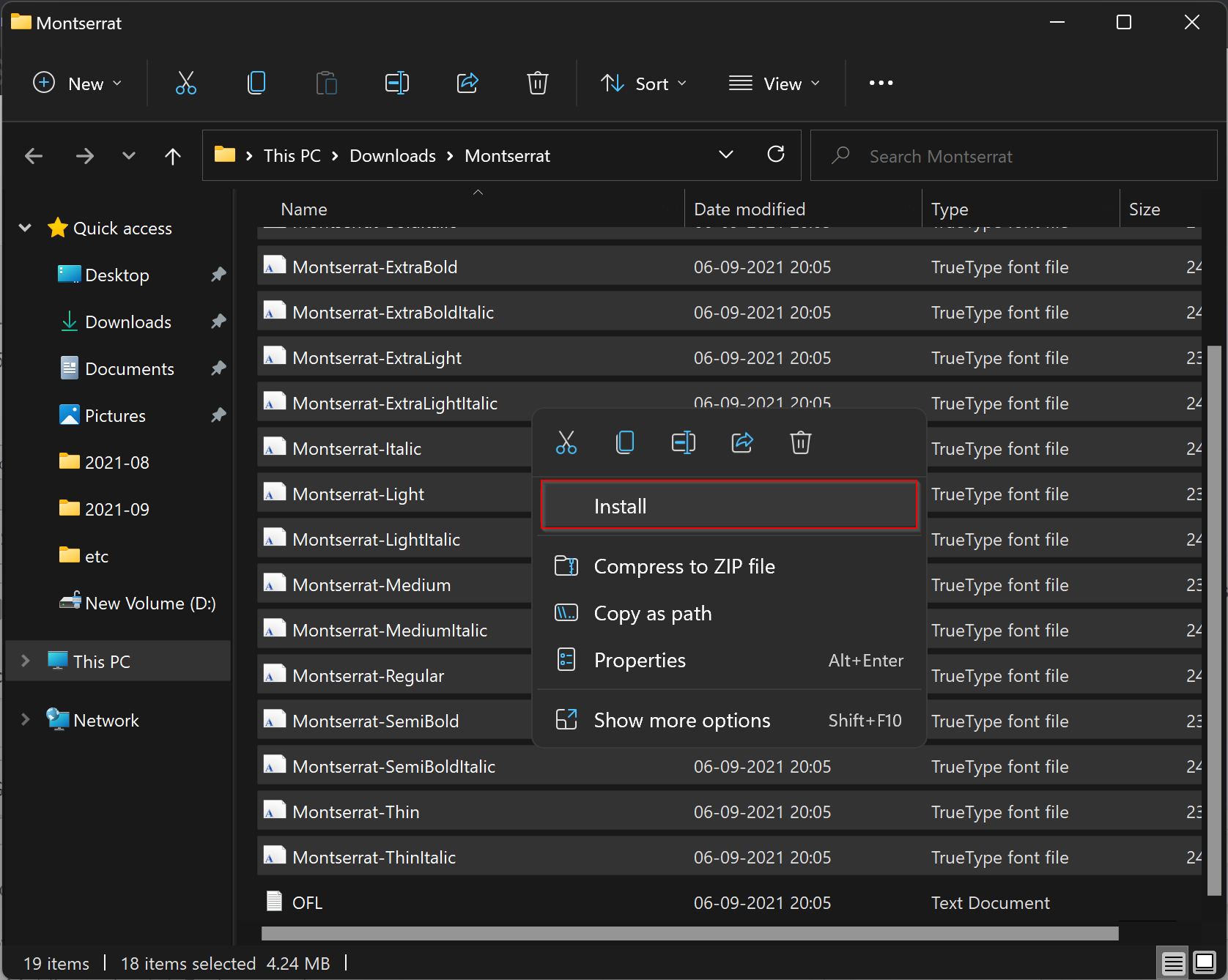This screenshot has width=1228, height=980.
Task: Open the View dropdown menu
Action: tap(775, 83)
